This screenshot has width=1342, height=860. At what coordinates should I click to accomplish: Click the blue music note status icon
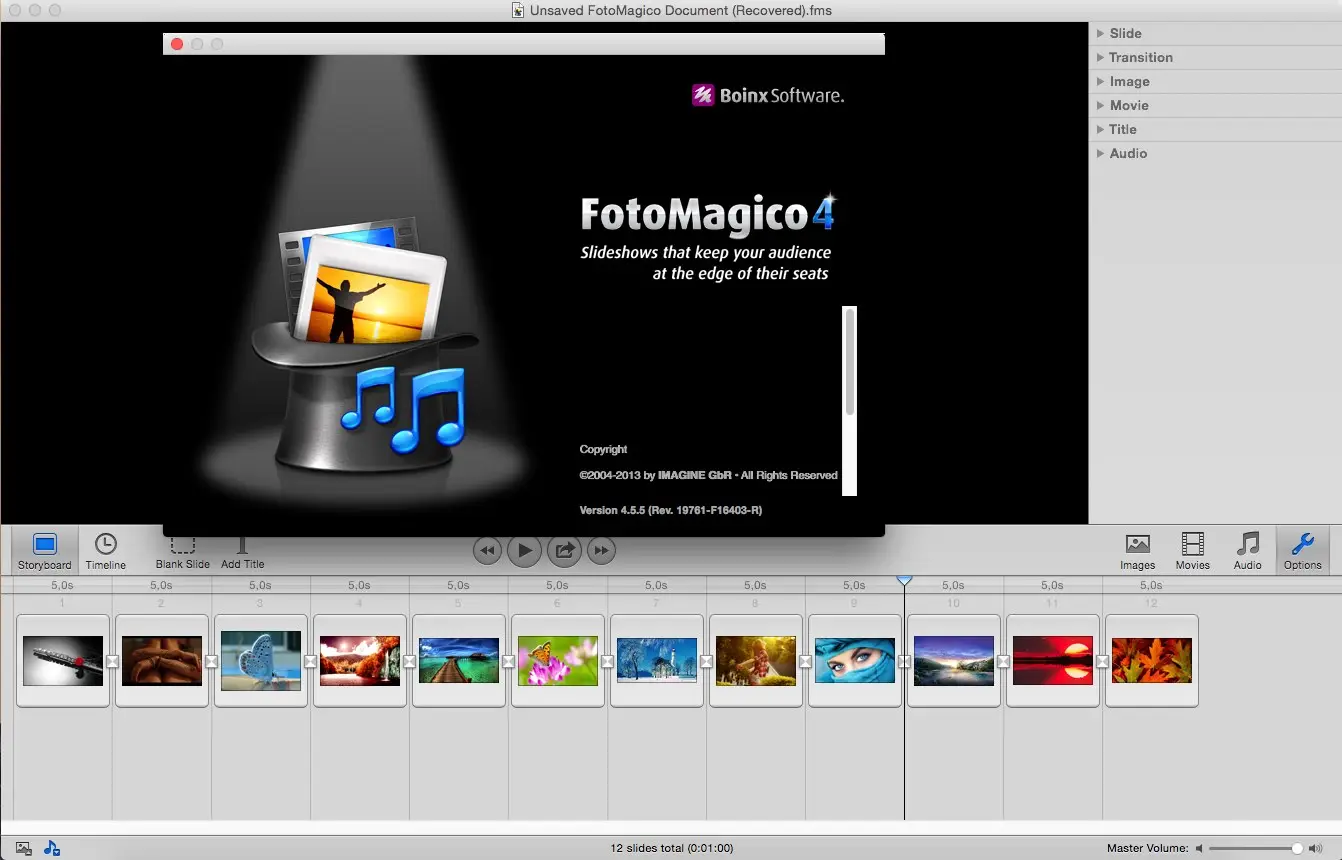[x=52, y=848]
